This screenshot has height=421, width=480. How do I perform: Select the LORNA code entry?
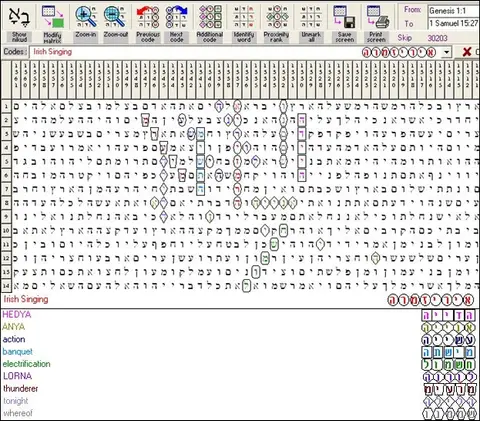coord(17,376)
